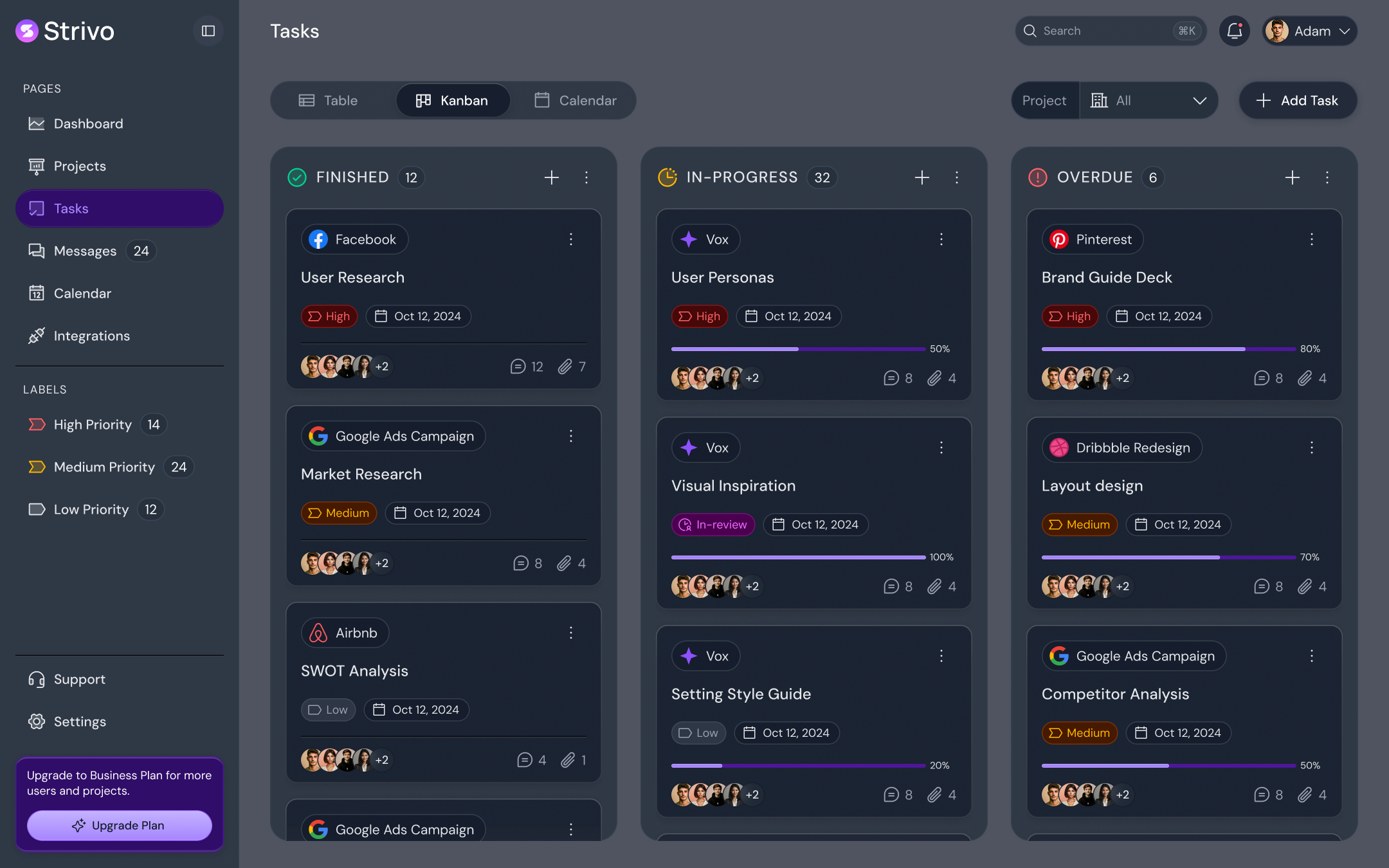Open the search field with the magnifier icon
Image resolution: width=1389 pixels, height=868 pixels.
1030,30
